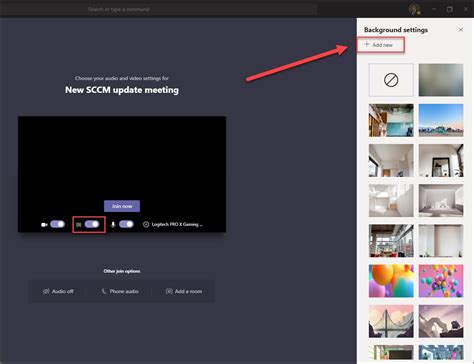Choose the loft with red sofas background
The height and width of the screenshot is (364, 474).
pos(391,241)
